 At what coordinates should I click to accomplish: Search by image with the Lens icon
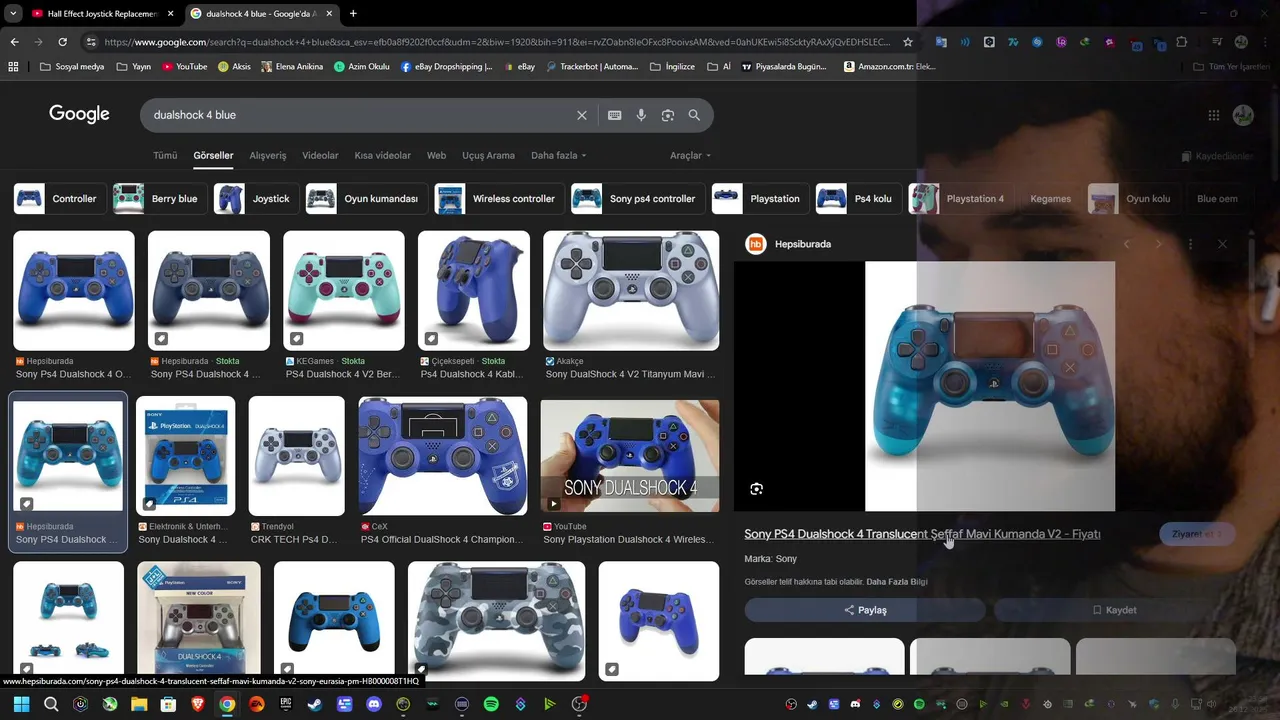tap(668, 115)
